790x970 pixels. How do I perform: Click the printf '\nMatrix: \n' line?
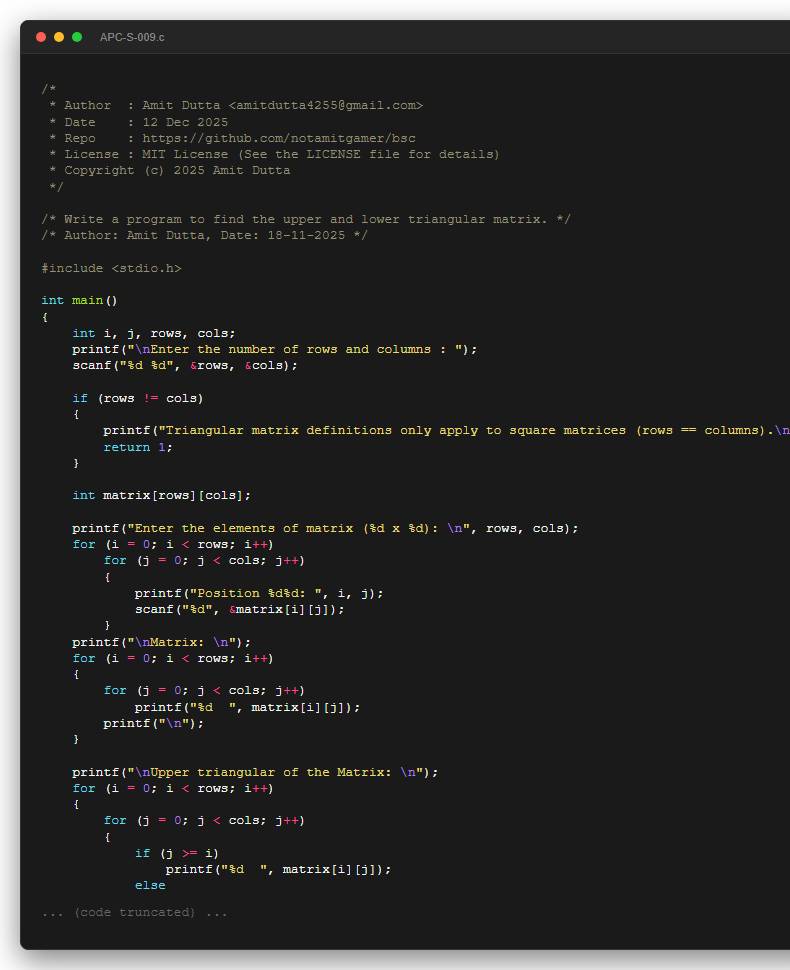[x=161, y=642]
